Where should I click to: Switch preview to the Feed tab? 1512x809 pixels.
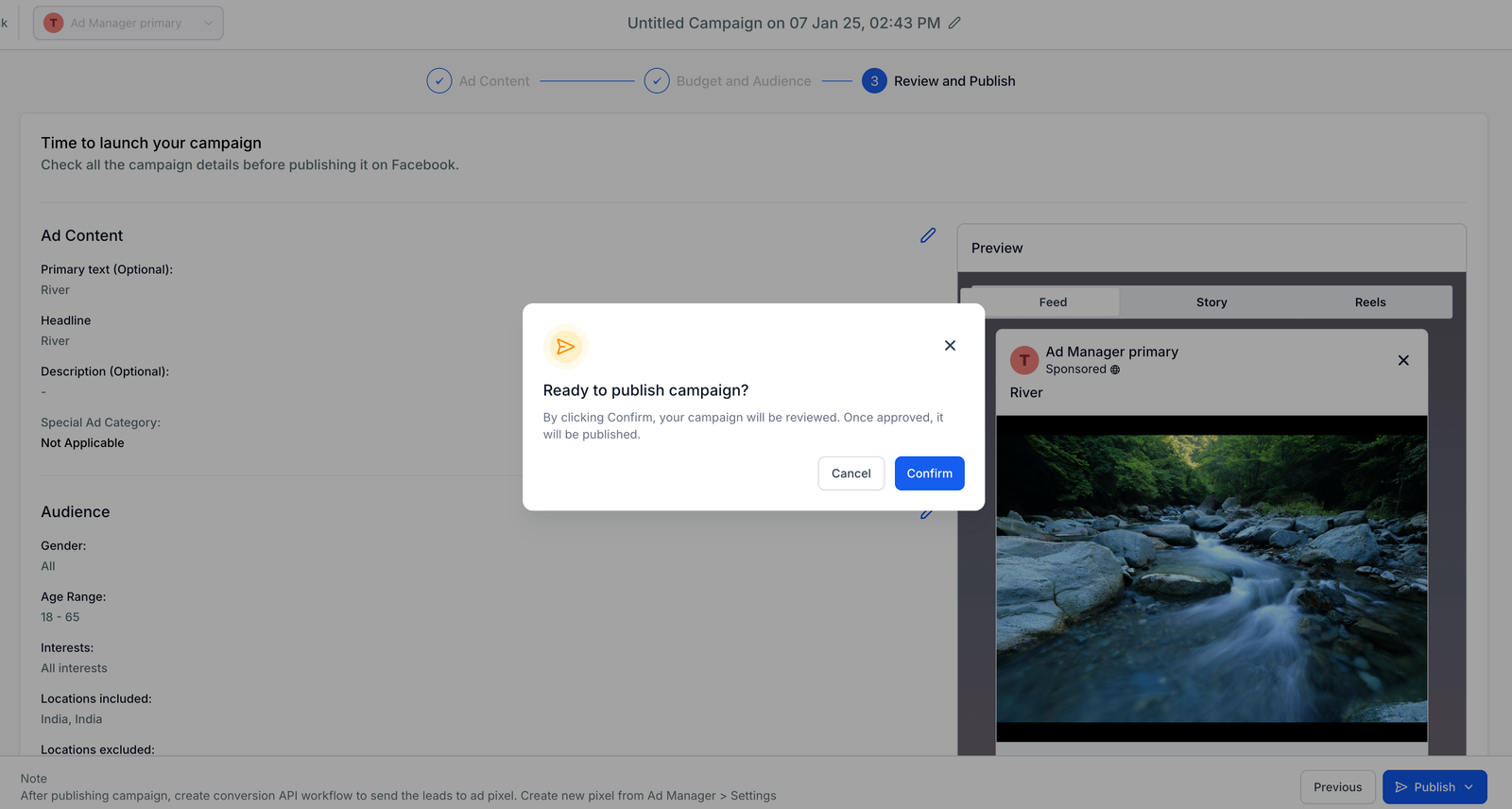point(1053,302)
